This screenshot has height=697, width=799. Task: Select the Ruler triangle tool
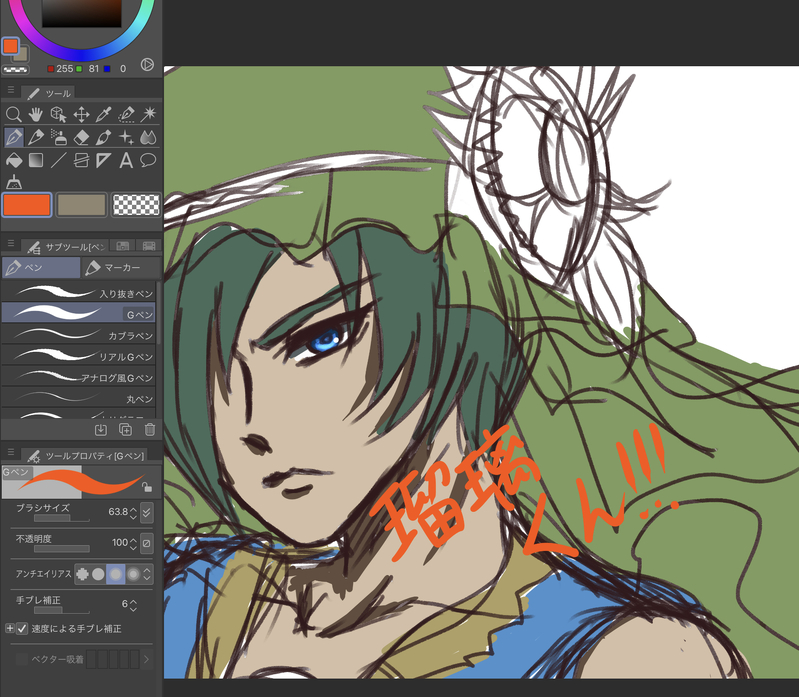(x=104, y=160)
